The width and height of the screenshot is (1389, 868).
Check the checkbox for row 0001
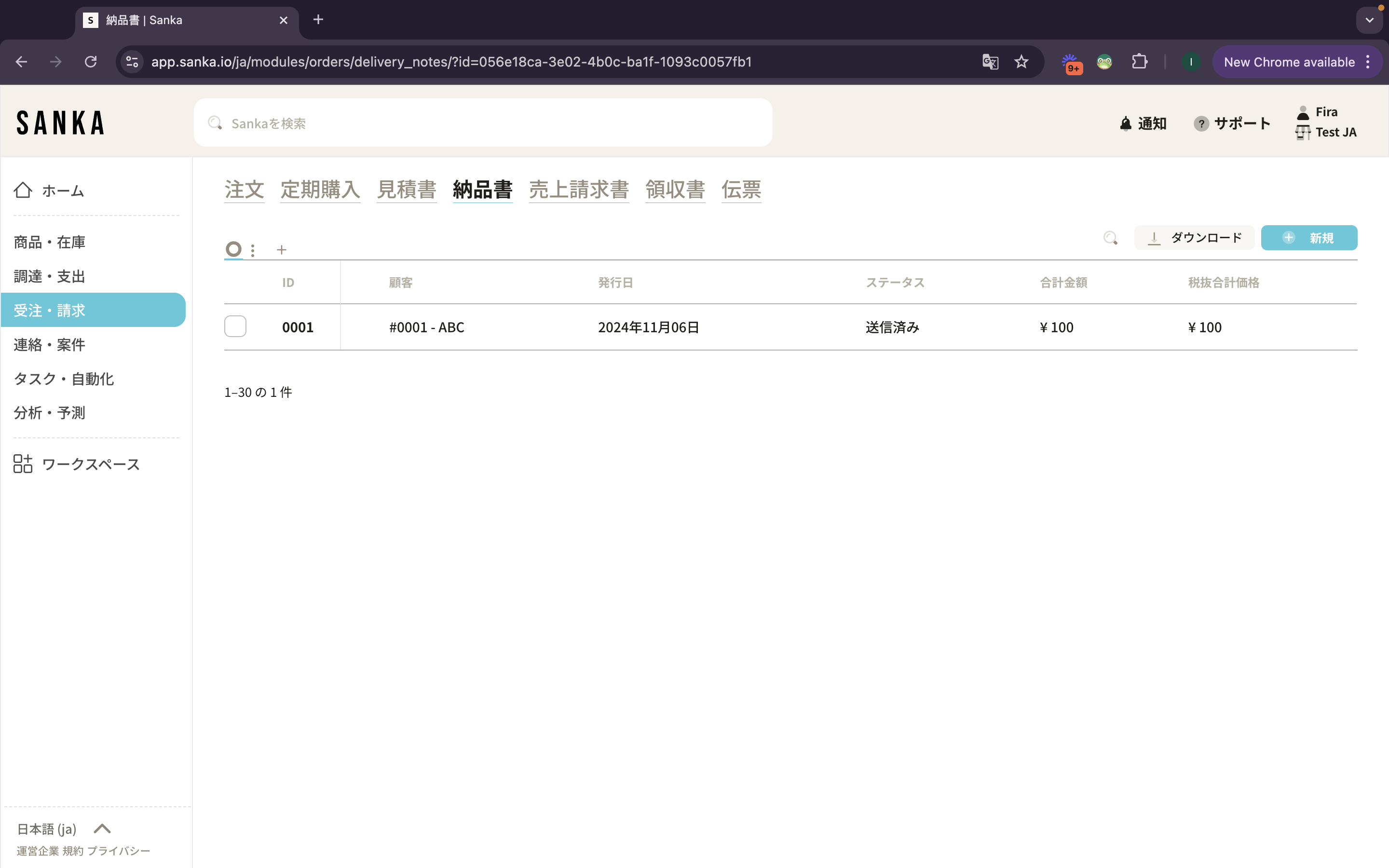coord(235,326)
